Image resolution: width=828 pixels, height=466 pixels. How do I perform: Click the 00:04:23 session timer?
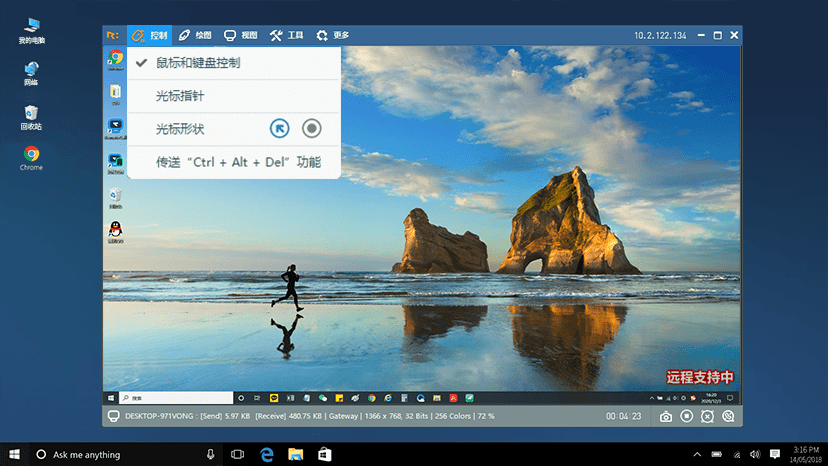(623, 416)
